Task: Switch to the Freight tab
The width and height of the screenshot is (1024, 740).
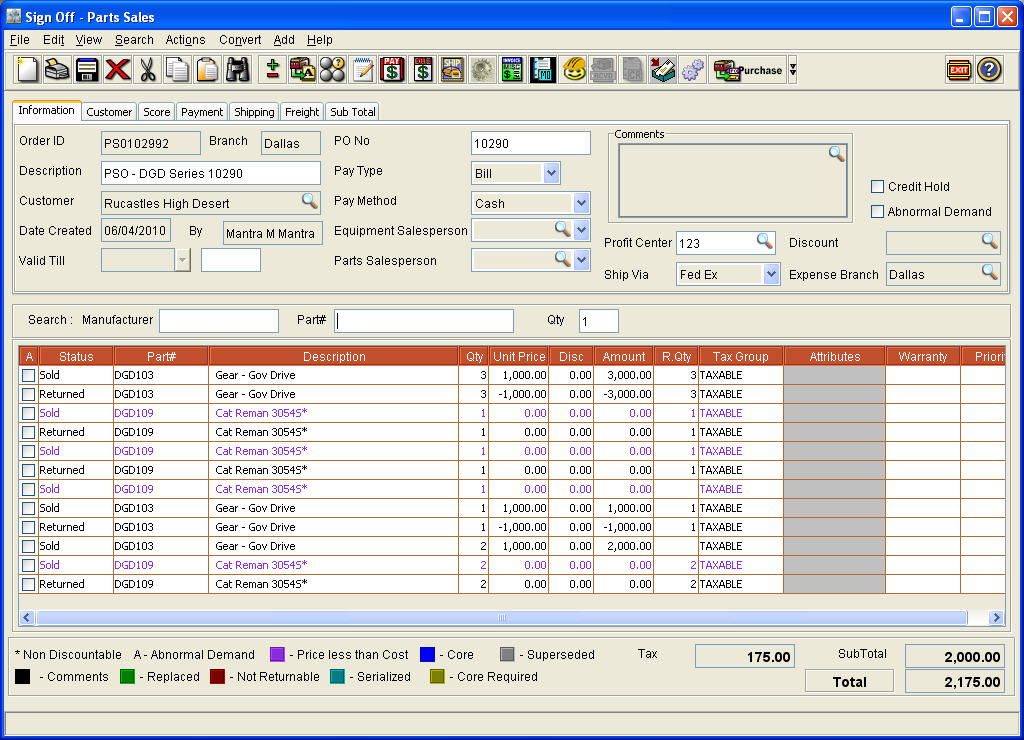Action: click(302, 112)
